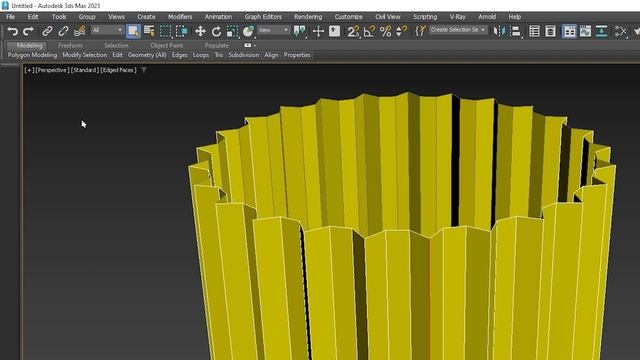Click the Select and Manipulate icon

coord(318,31)
